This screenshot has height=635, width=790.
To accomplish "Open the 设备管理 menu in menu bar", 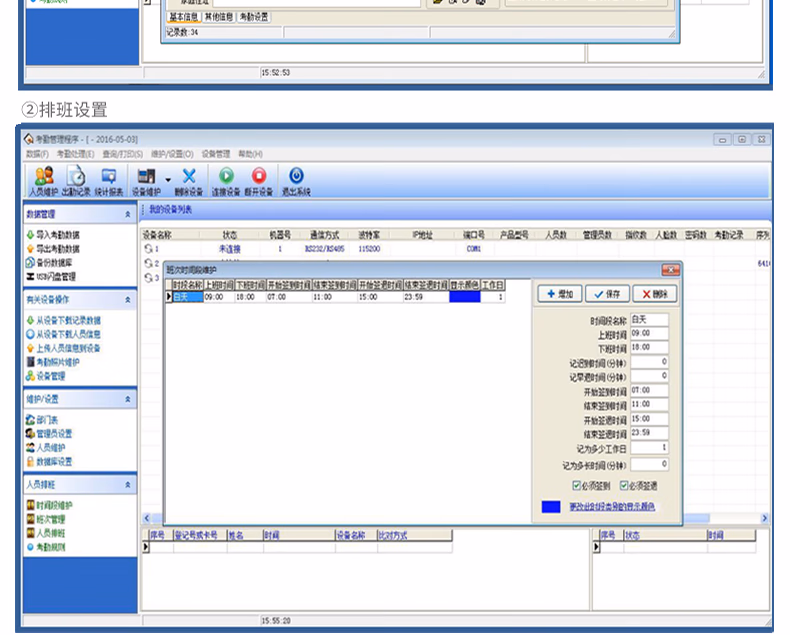I will 216,154.
